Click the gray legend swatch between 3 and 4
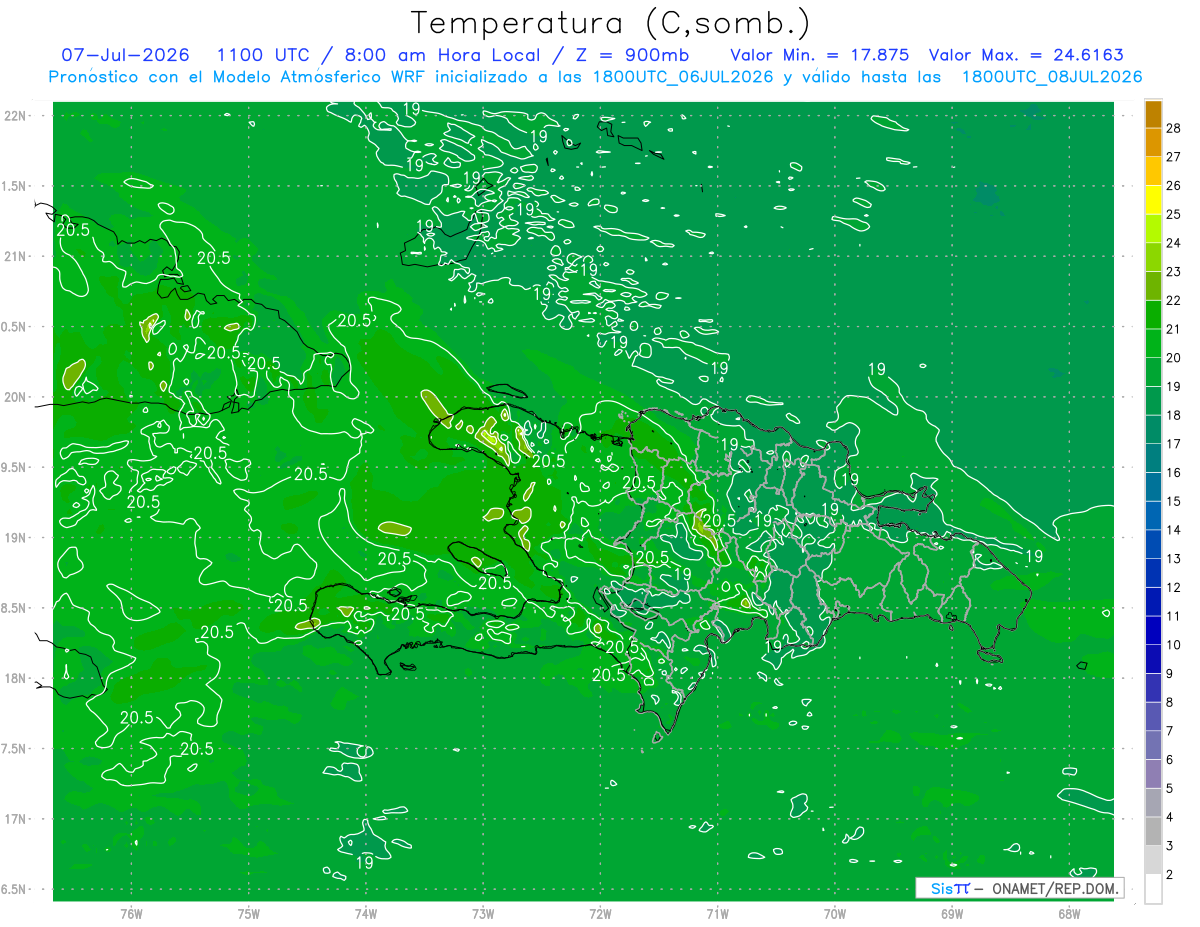1200x927 pixels. coord(1153,832)
